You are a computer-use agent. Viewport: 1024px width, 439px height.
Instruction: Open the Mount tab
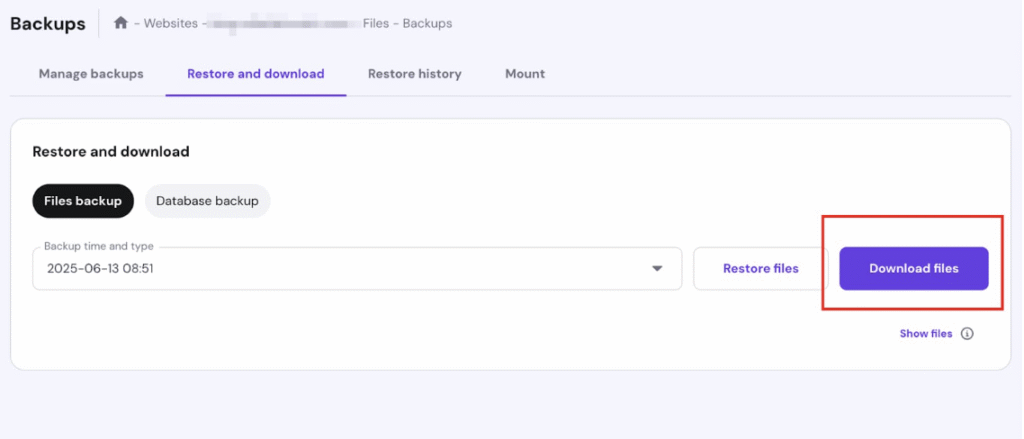coord(525,74)
